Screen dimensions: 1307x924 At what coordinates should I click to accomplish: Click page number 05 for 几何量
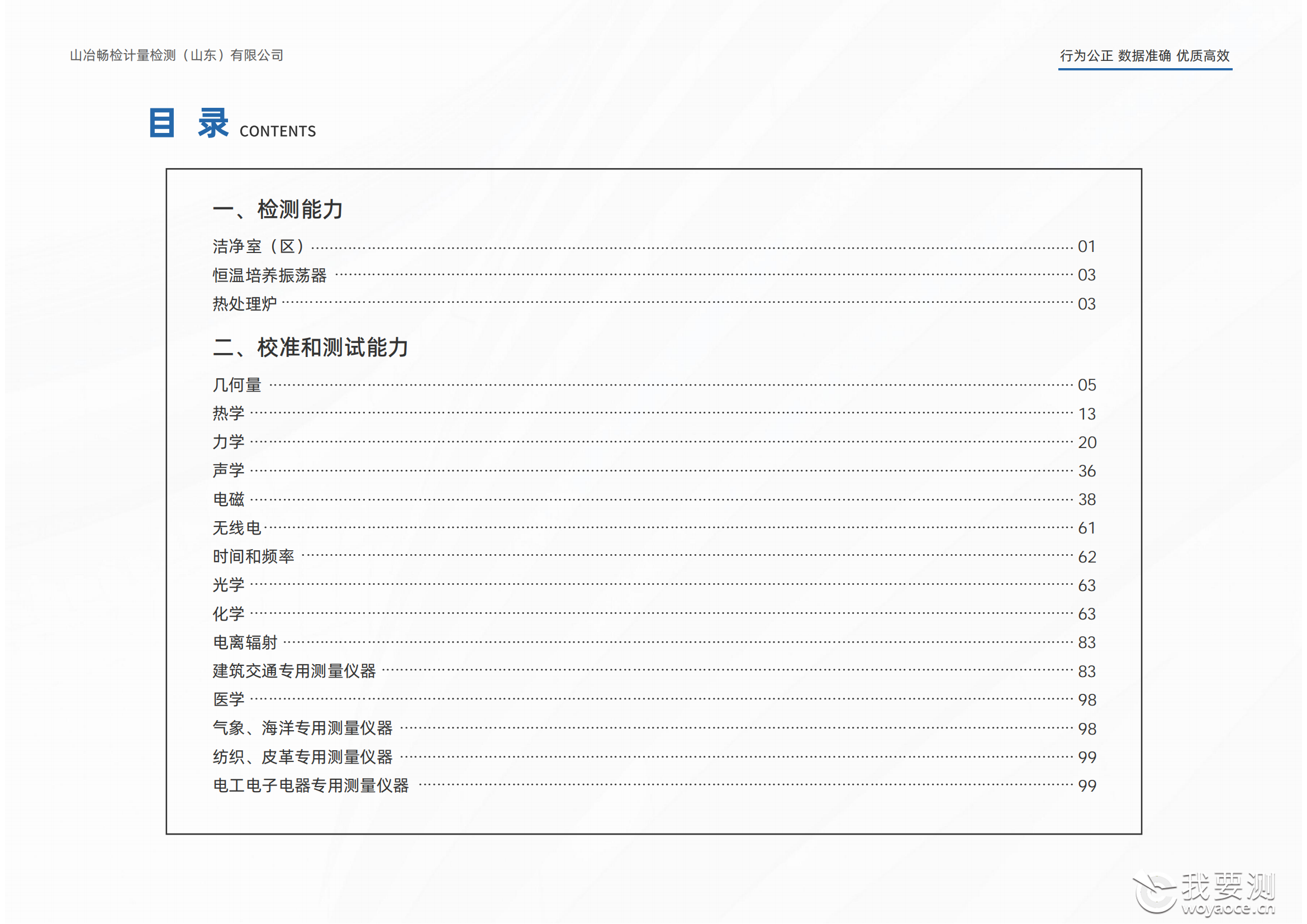point(1087,385)
